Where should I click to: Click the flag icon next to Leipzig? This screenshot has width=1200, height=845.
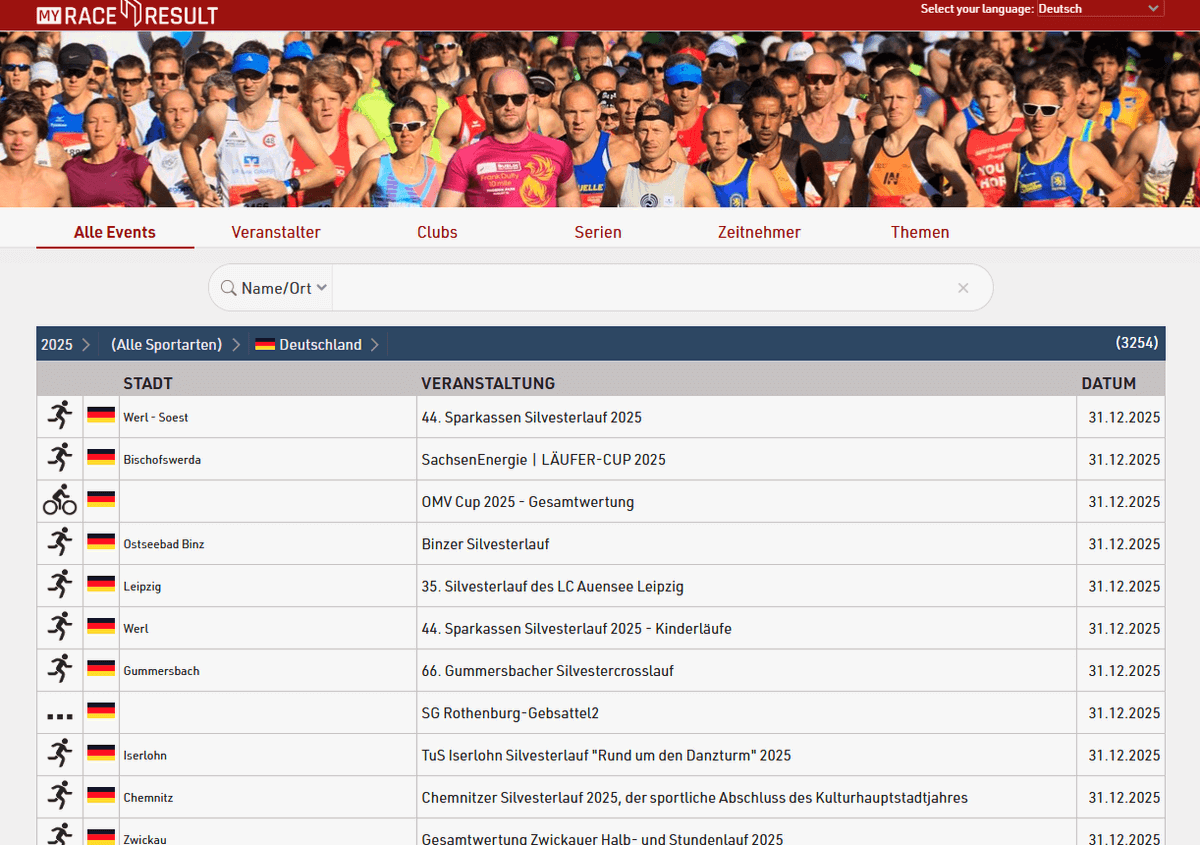(100, 585)
